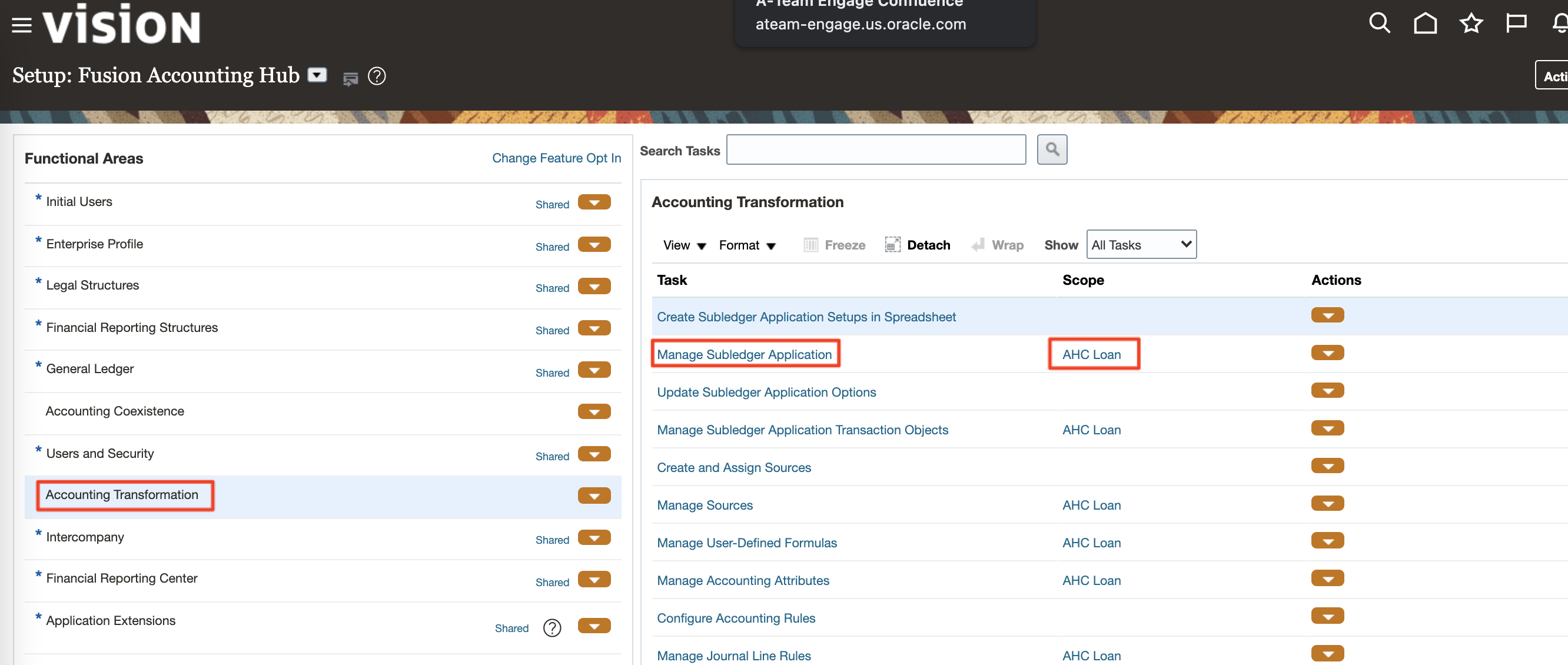The height and width of the screenshot is (665, 1568).
Task: Open the navigation hamburger menu
Action: (21, 24)
